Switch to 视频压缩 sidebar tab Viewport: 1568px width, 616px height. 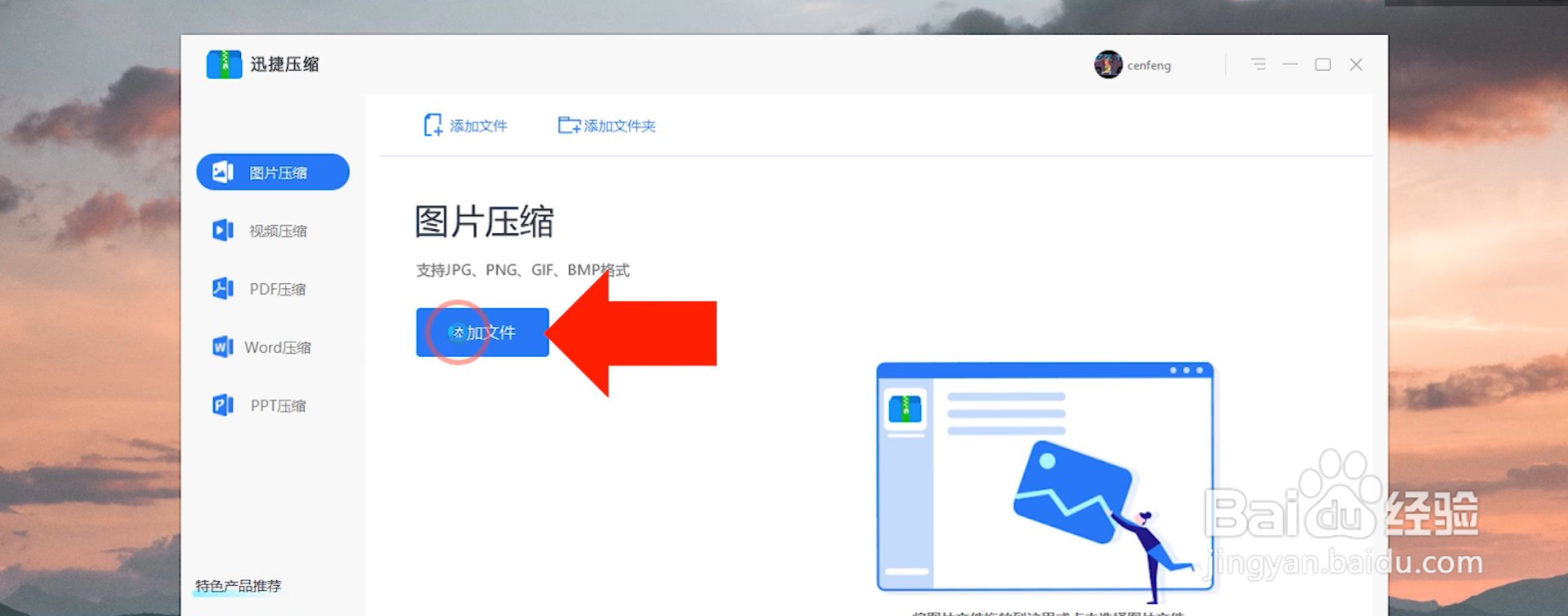tap(261, 231)
